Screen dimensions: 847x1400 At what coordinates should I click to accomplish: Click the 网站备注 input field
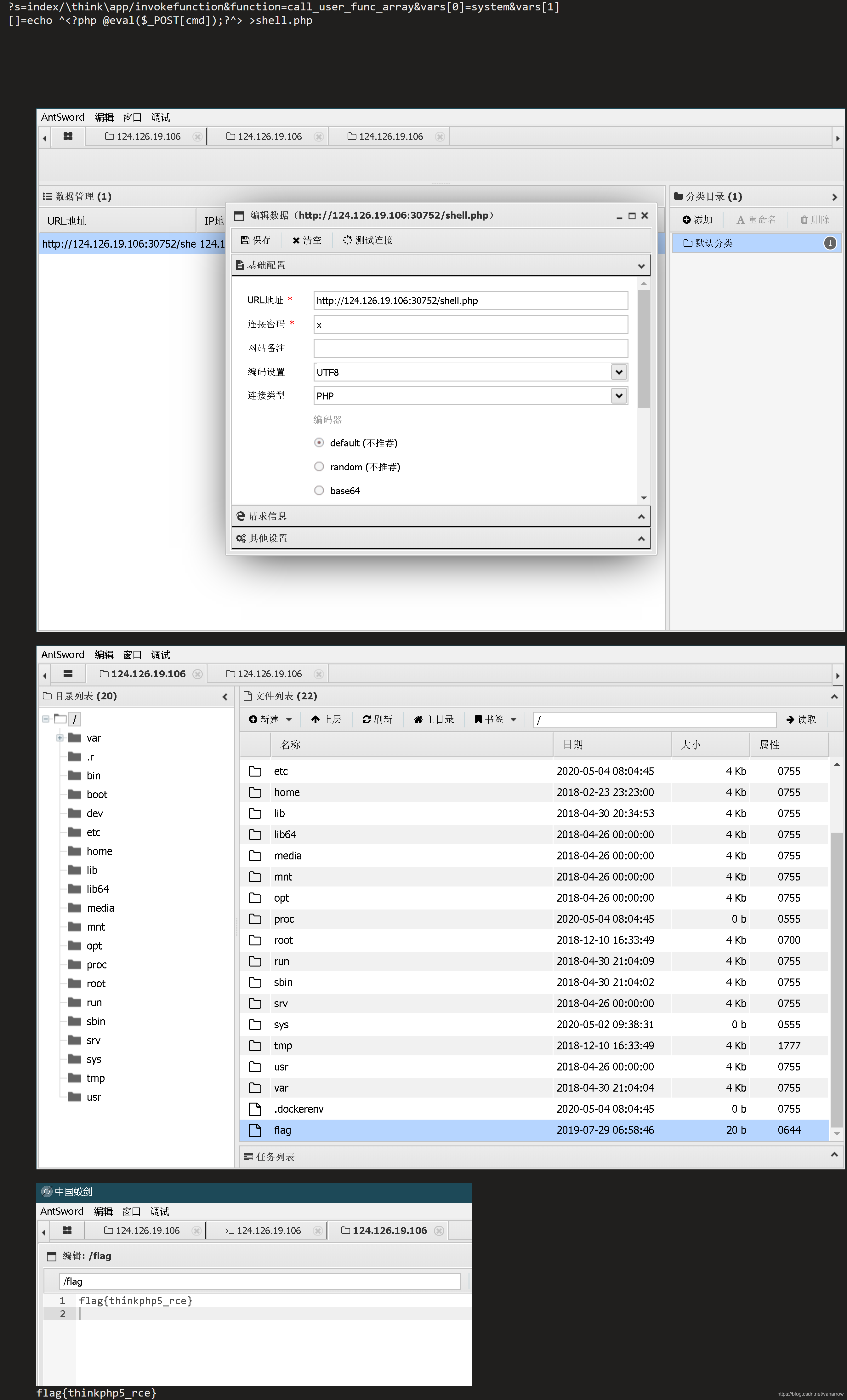(470, 348)
